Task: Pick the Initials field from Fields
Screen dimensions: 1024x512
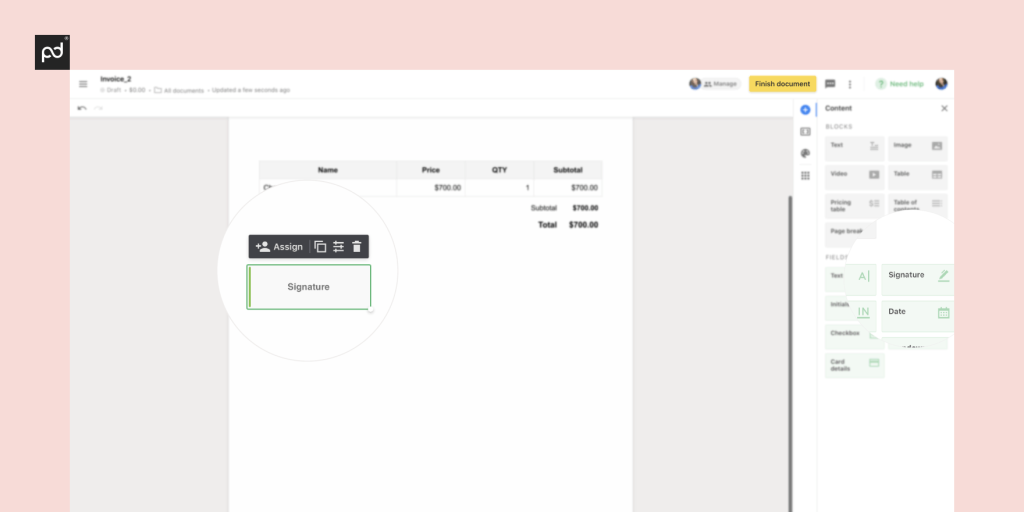Action: point(851,310)
